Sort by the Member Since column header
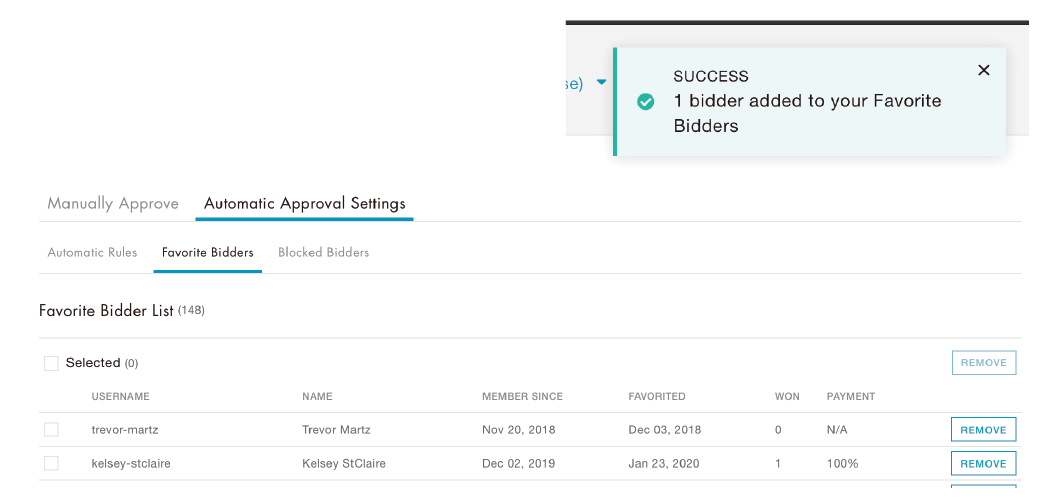The image size is (1052, 502). tap(522, 397)
